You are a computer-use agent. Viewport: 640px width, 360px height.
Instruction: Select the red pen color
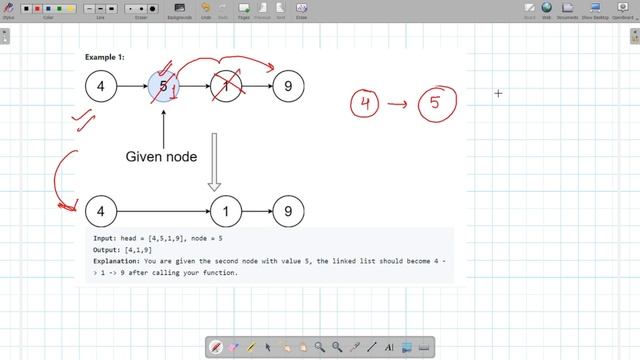click(37, 9)
